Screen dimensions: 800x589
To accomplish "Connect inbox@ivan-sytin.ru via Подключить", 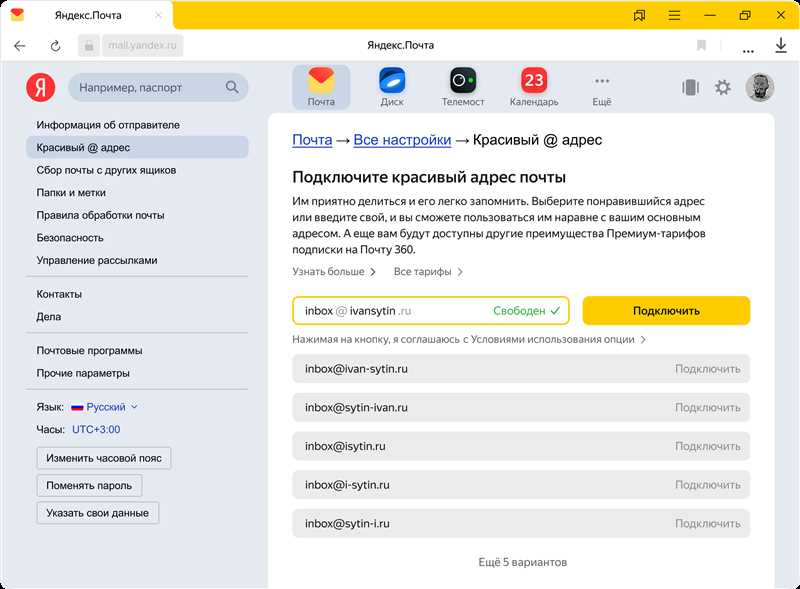I will [707, 369].
